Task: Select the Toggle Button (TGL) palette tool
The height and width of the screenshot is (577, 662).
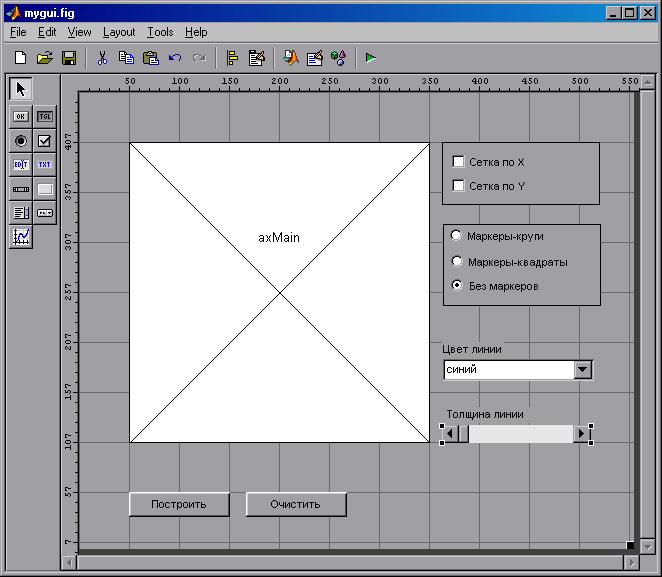Action: (44, 116)
